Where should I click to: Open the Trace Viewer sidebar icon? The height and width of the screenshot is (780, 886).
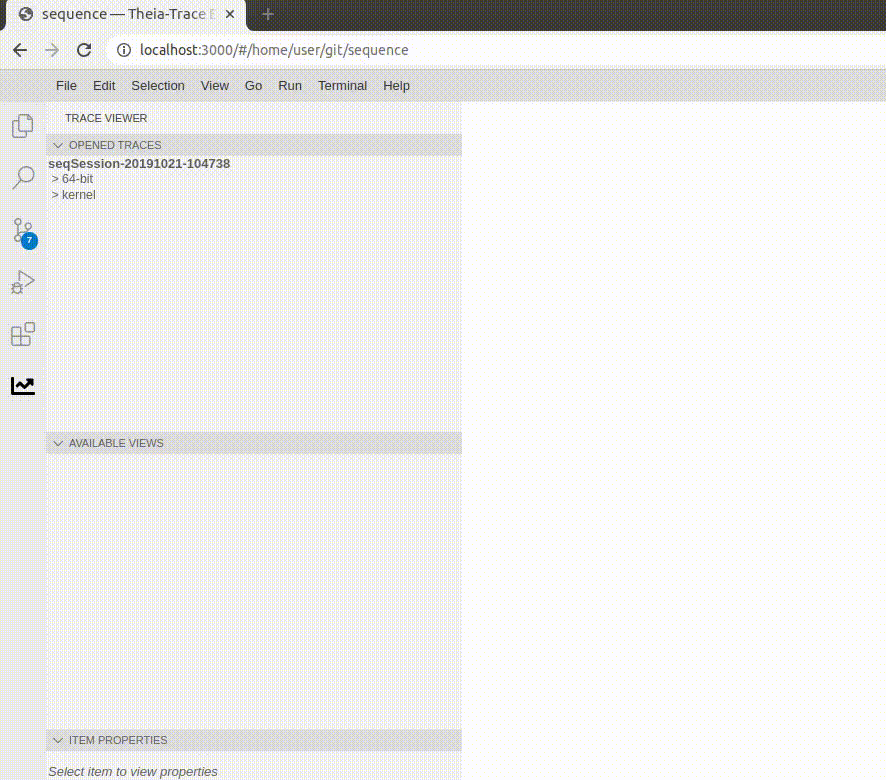tap(22, 385)
